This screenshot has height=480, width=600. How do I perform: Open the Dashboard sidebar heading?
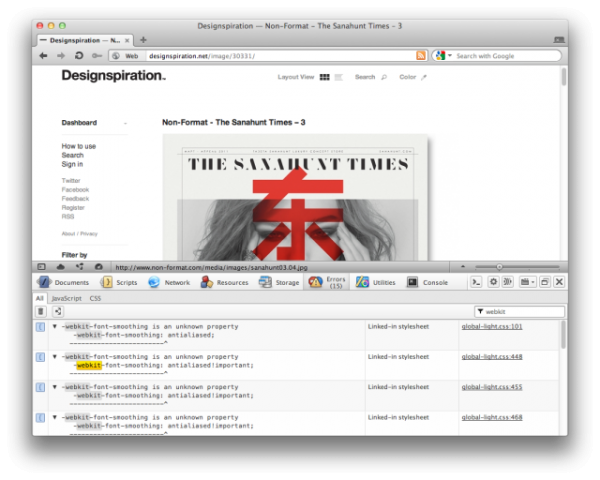coord(79,123)
